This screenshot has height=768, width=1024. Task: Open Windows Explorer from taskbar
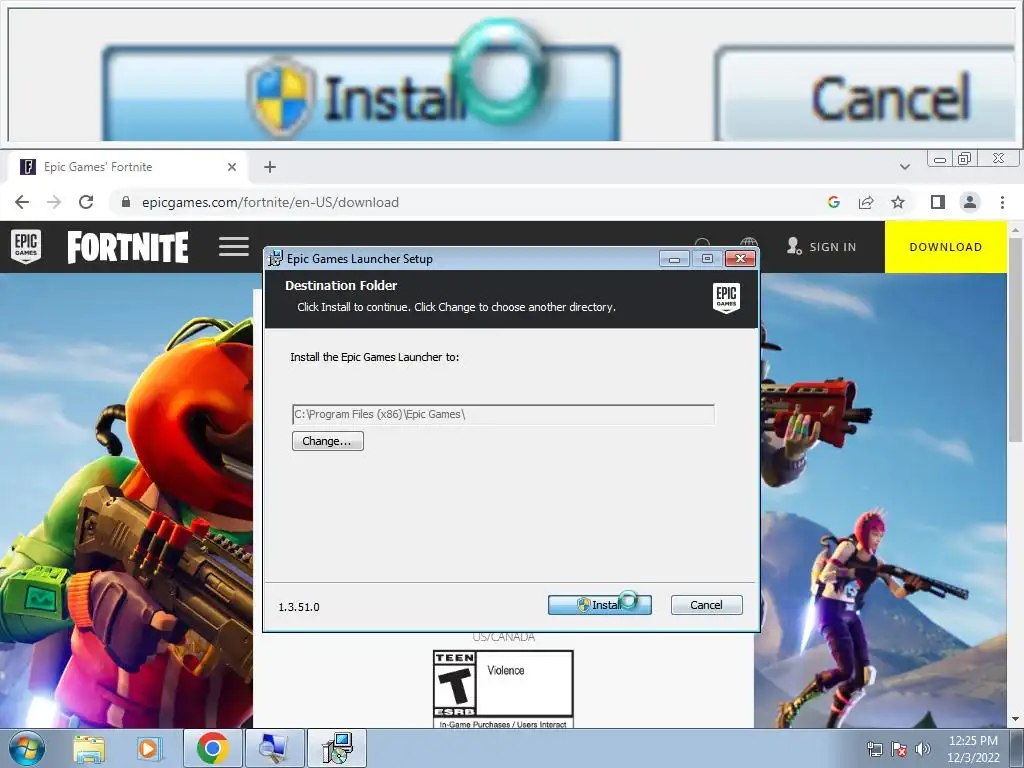[x=89, y=748]
